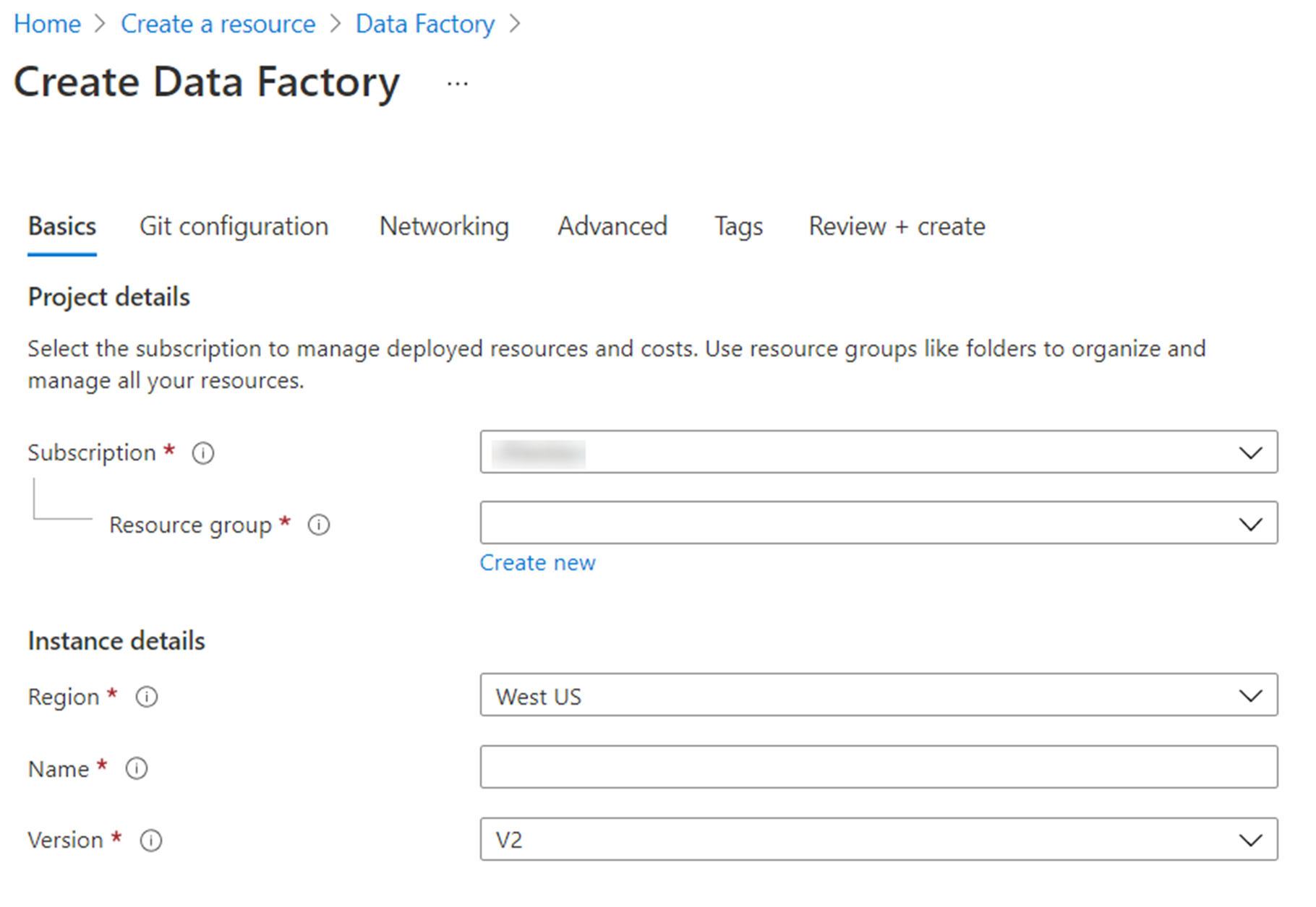Click the Region field label
This screenshot has height=907, width=1316.
click(64, 697)
